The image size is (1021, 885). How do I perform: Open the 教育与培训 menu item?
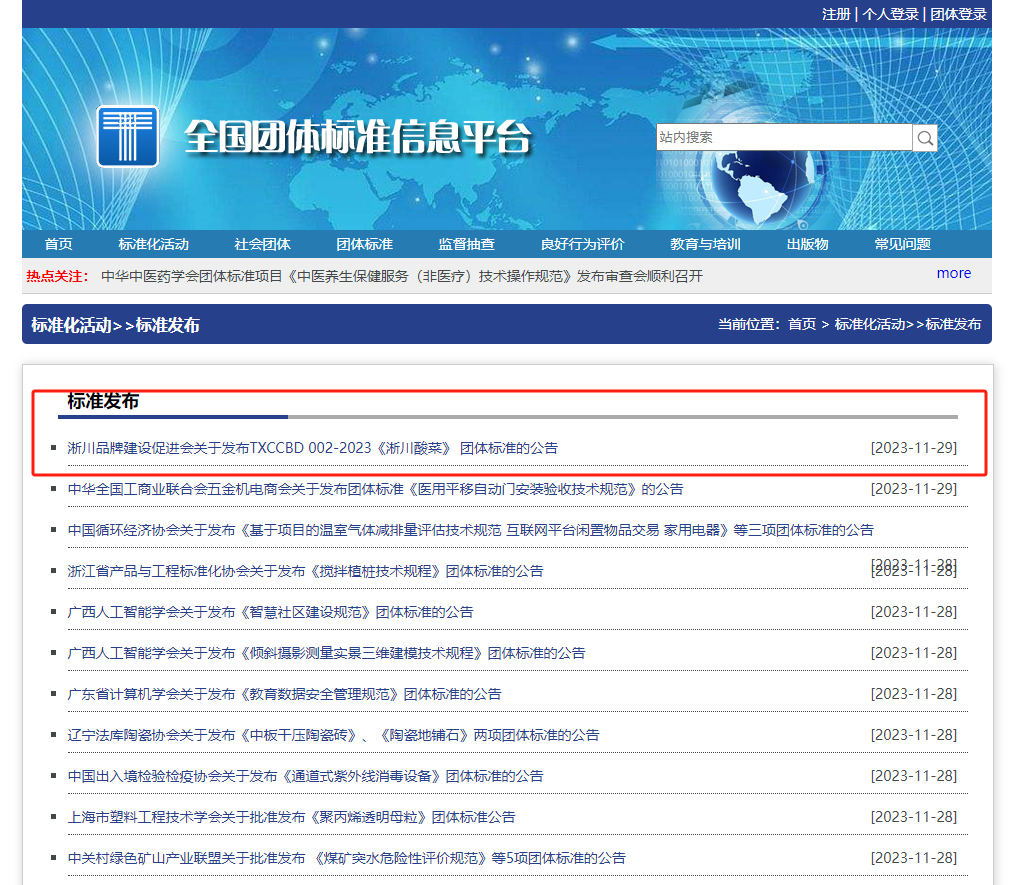tap(705, 244)
